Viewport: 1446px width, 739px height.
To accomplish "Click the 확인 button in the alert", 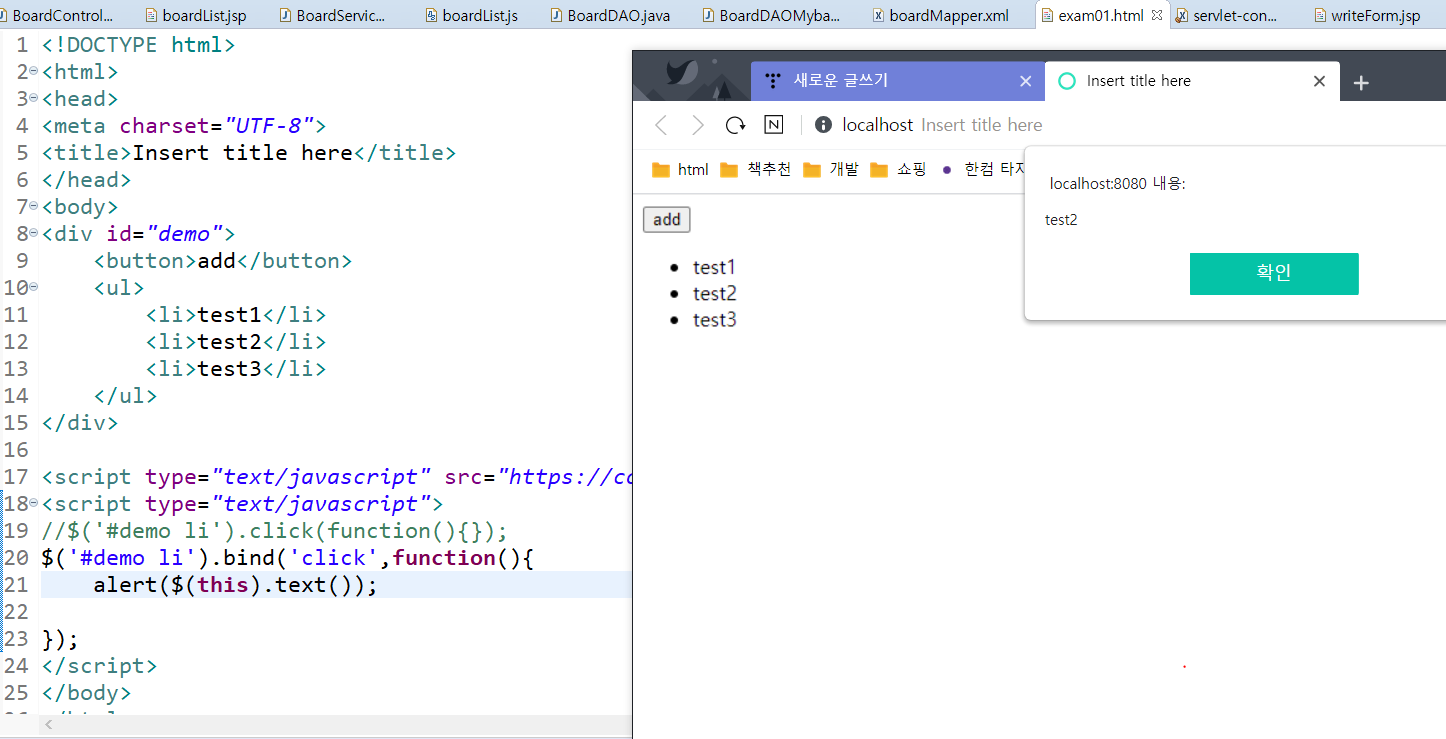I will point(1274,274).
